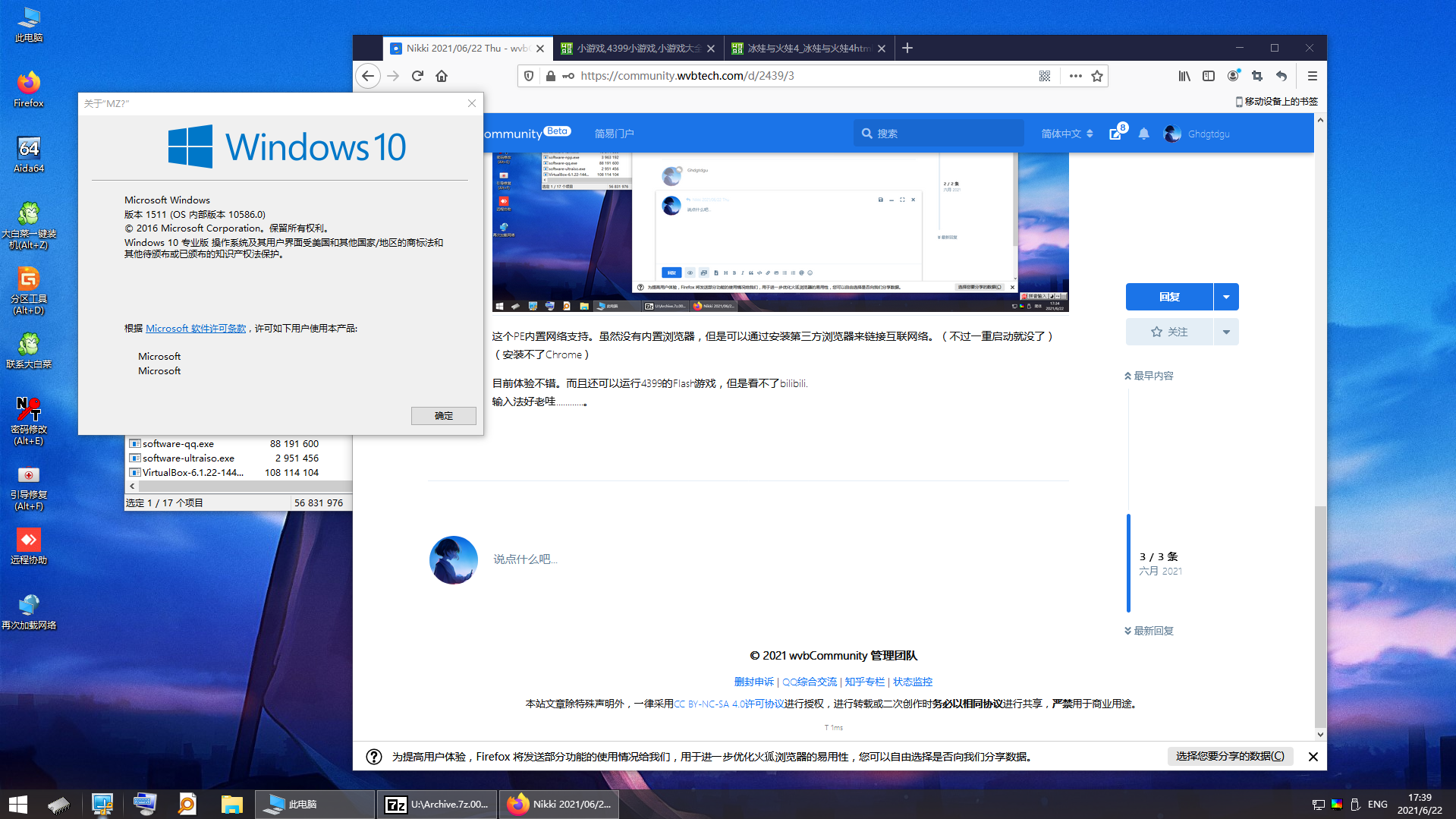
Task: Click the ENG language indicator in tray
Action: [x=1378, y=805]
